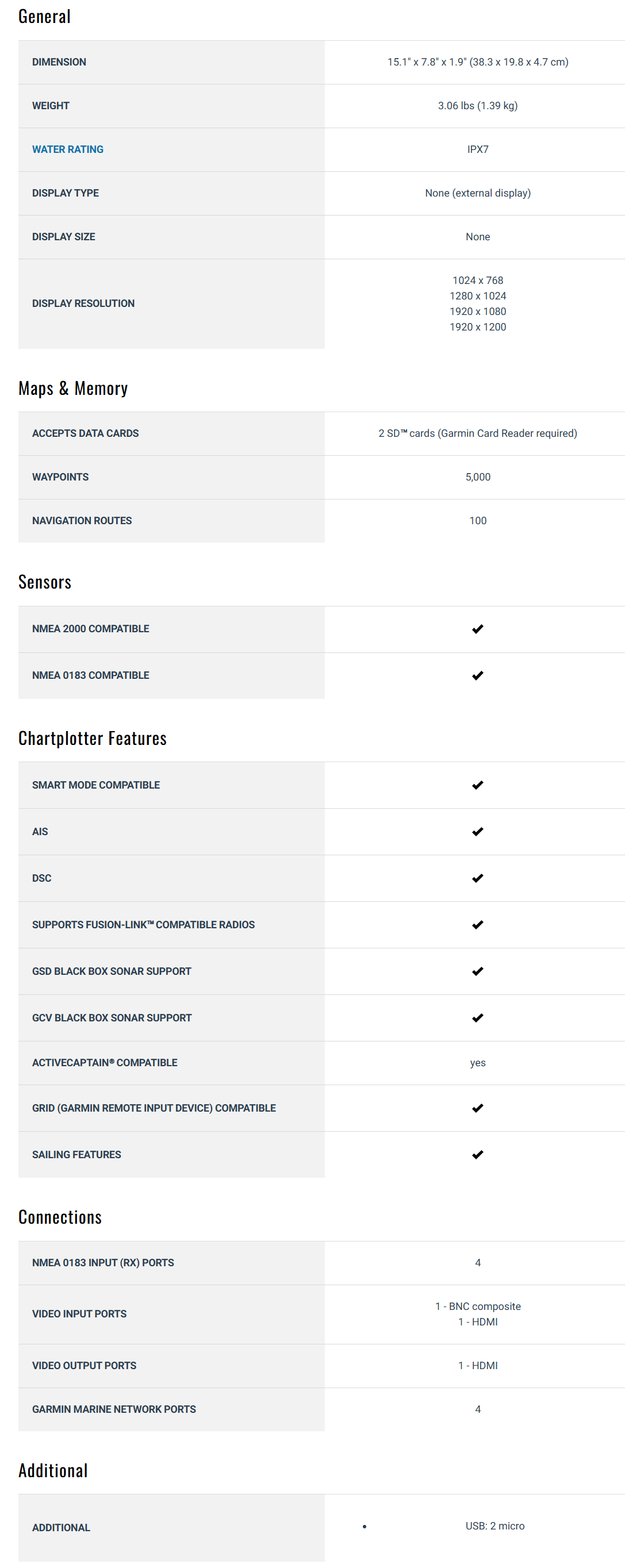The height and width of the screenshot is (1568, 625).
Task: Click the Smart Mode Compatible checkmark
Action: 478,785
